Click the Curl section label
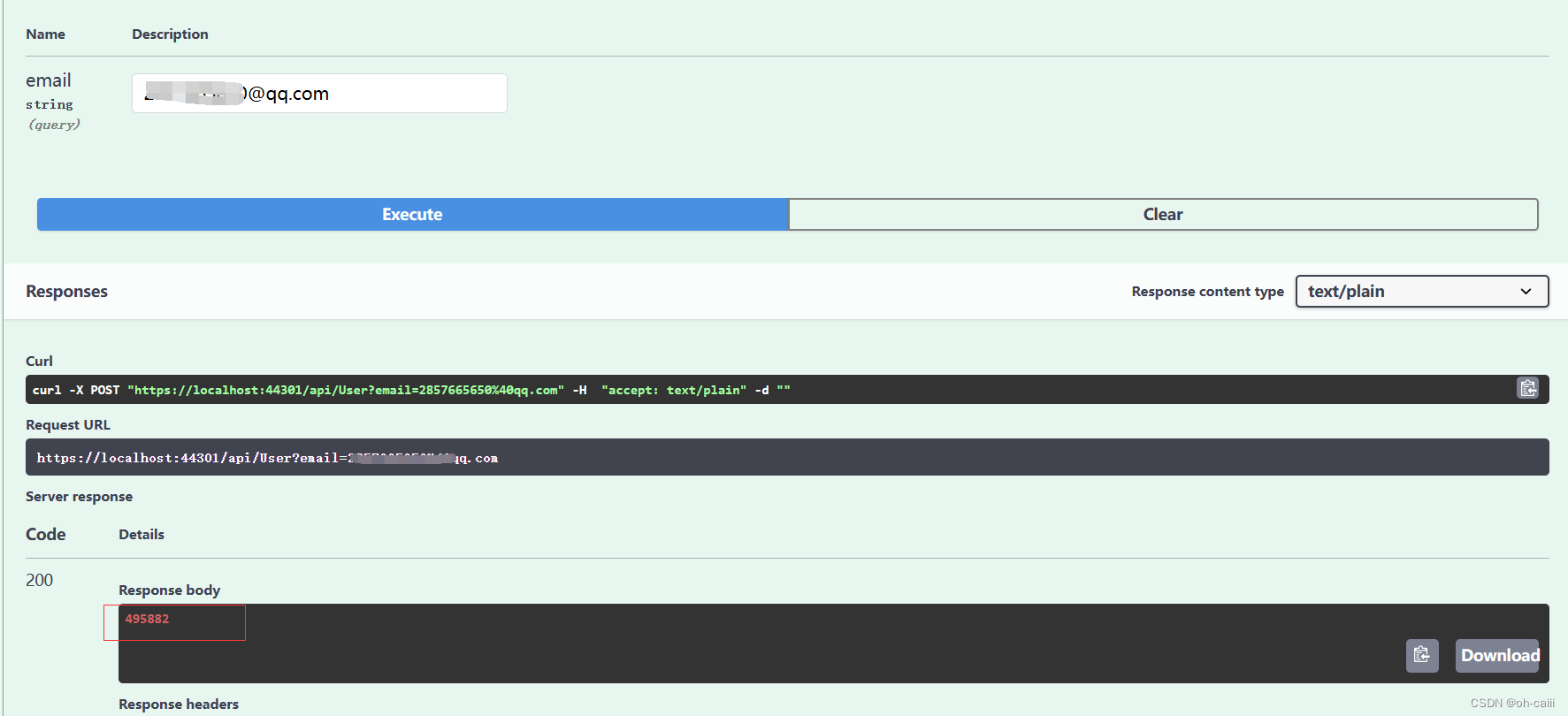Image resolution: width=1568 pixels, height=716 pixels. [x=39, y=361]
